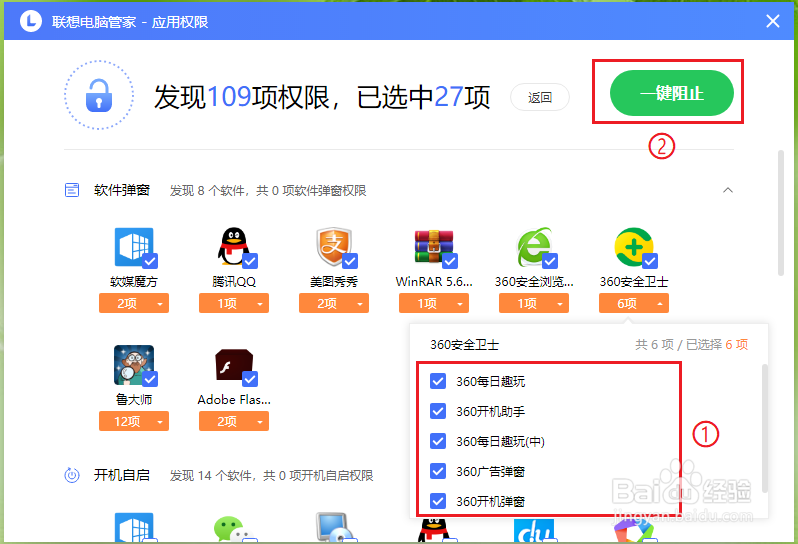Screen dimensions: 798x544
Task: Collapse the 360安全卫士 6项 dropdown
Action: click(x=634, y=303)
